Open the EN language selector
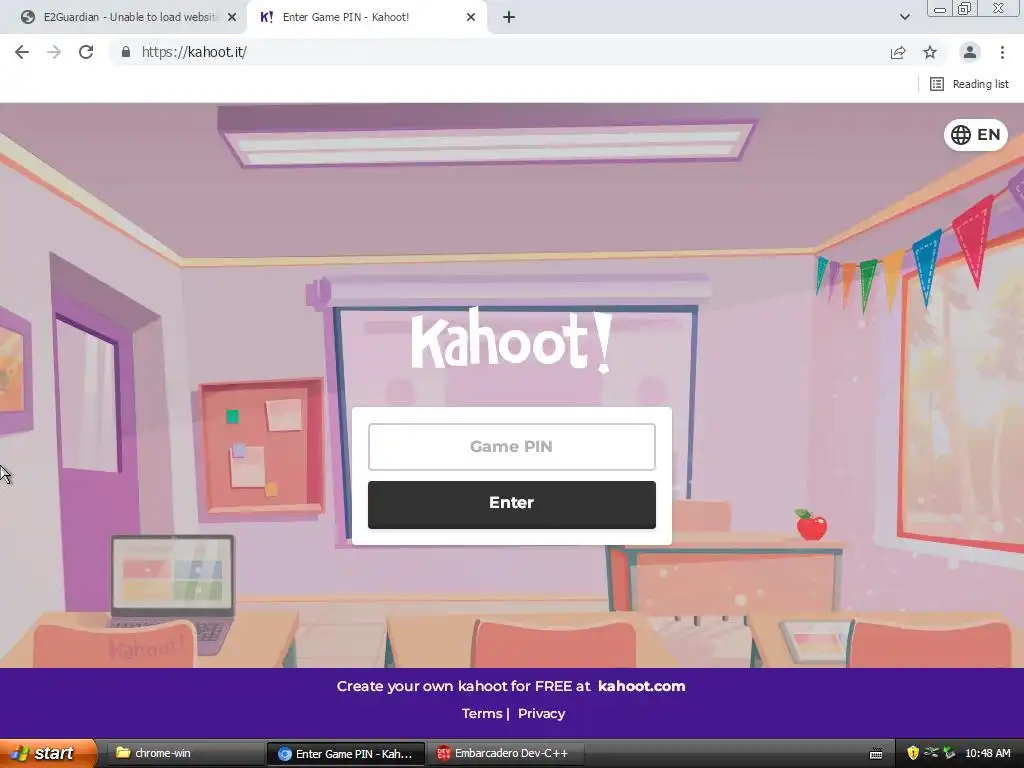Image resolution: width=1024 pixels, height=768 pixels. 976,135
